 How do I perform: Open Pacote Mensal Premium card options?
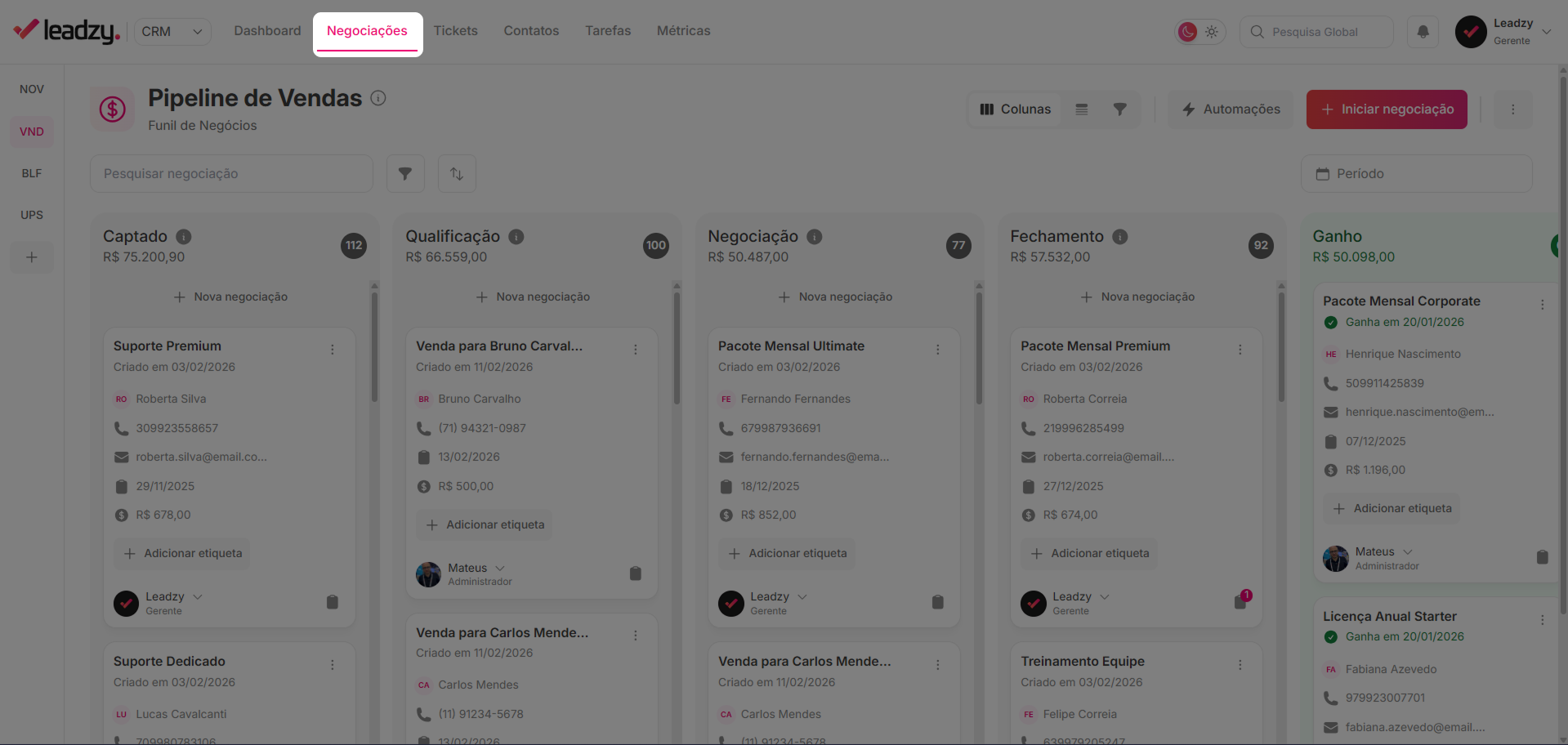(1240, 350)
